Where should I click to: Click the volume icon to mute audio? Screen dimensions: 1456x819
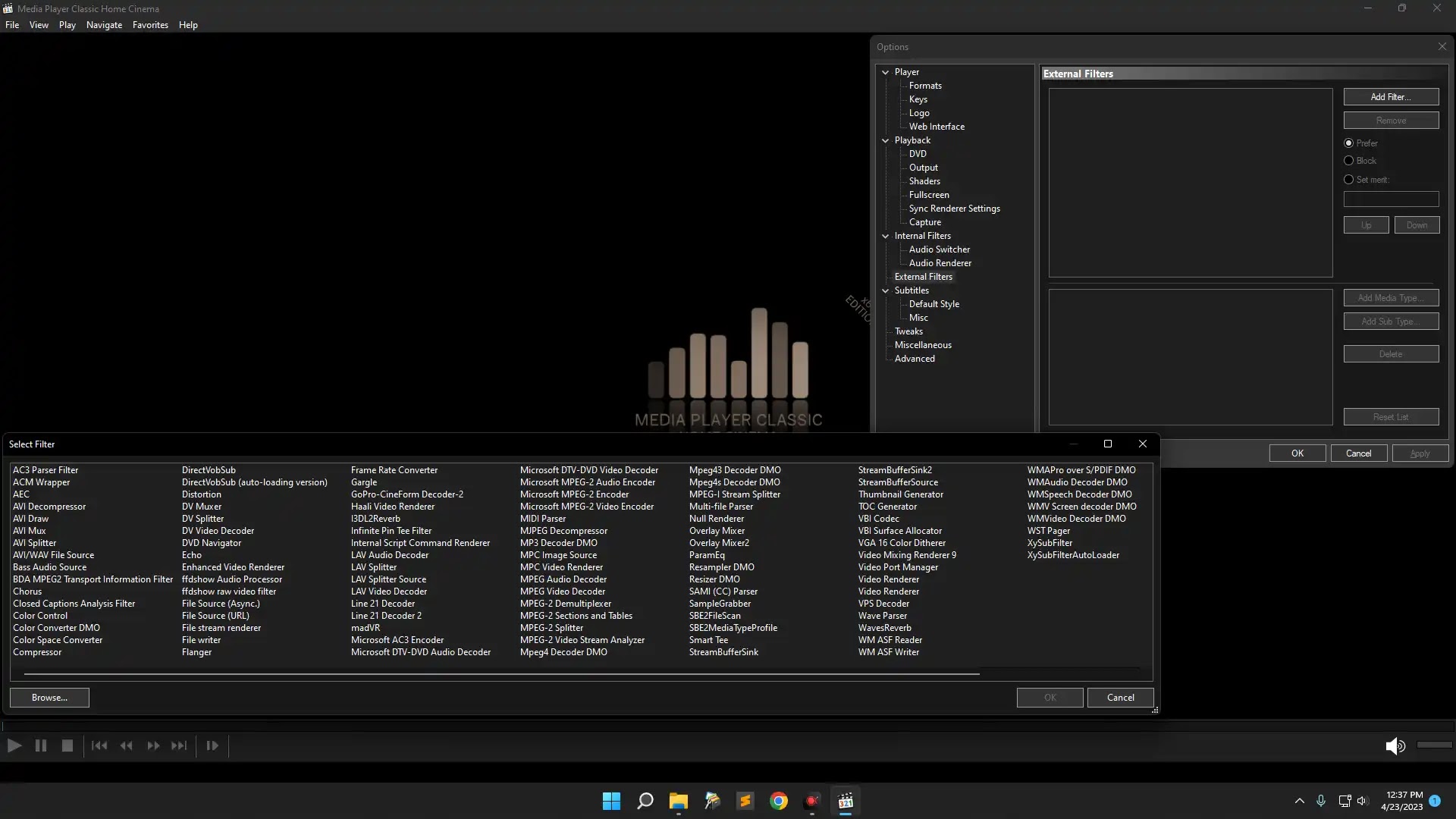[1394, 745]
